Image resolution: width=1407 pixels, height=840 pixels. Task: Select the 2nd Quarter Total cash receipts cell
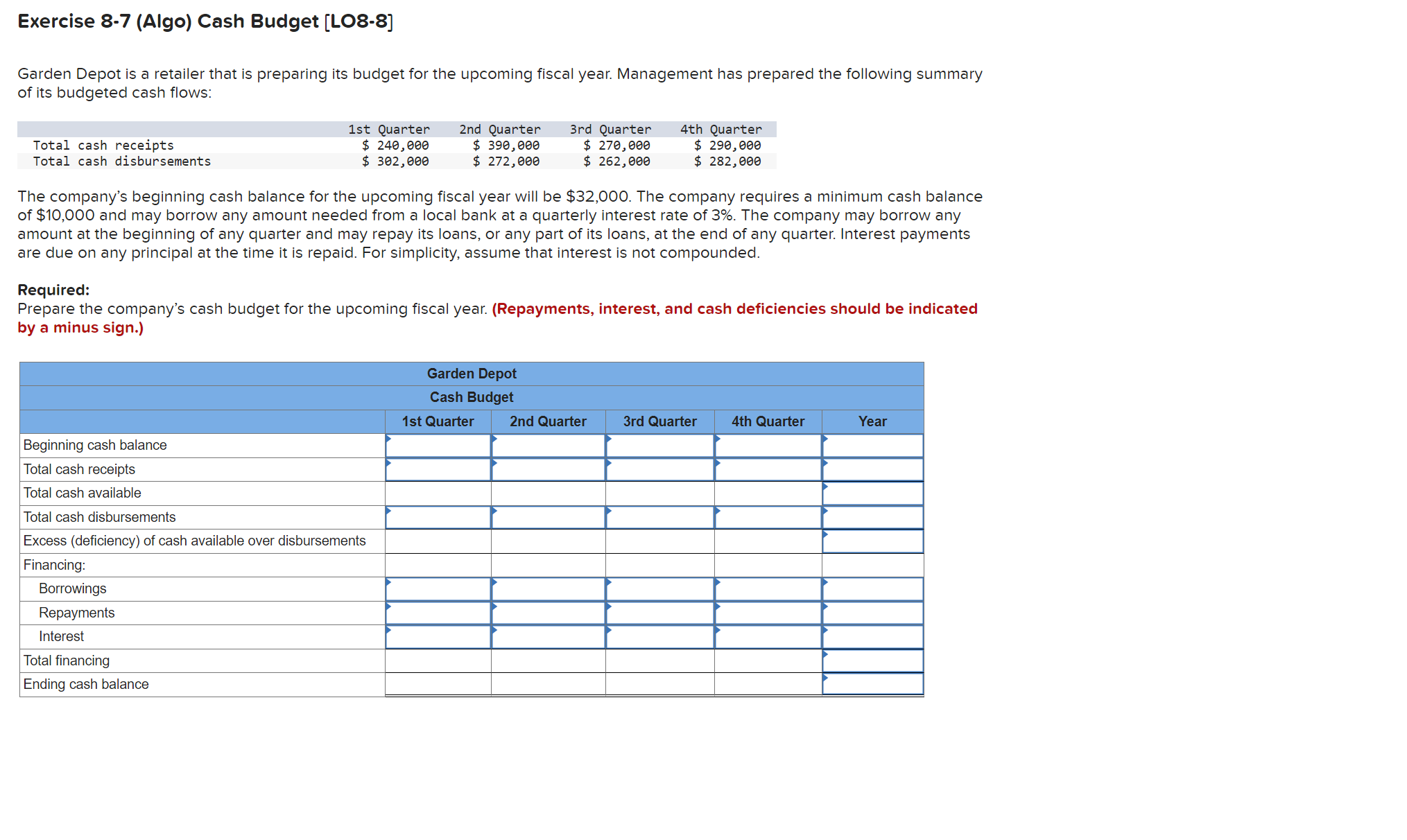548,470
